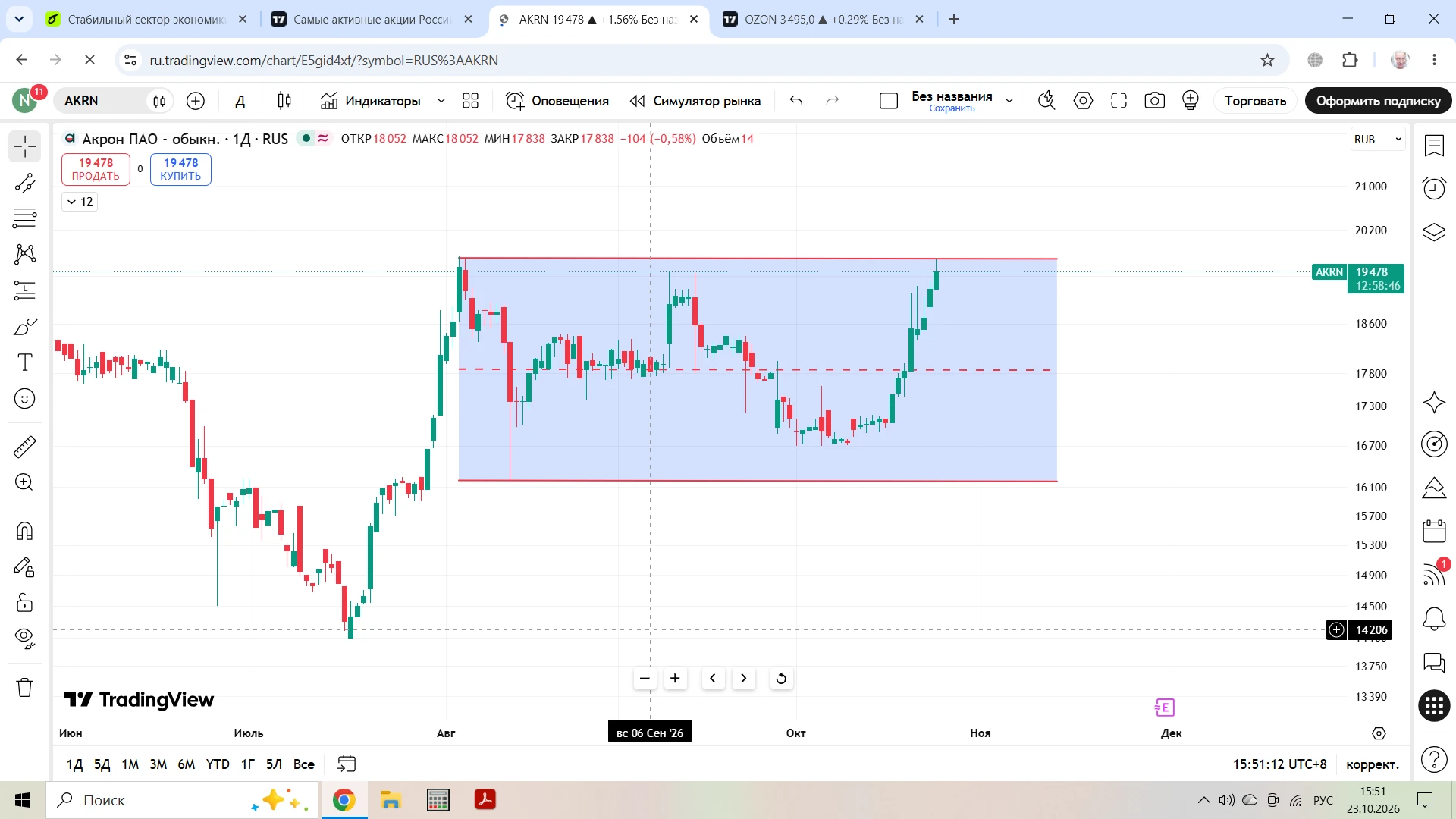Select the crosshair cursor tool
Image resolution: width=1456 pixels, height=819 pixels.
click(24, 146)
